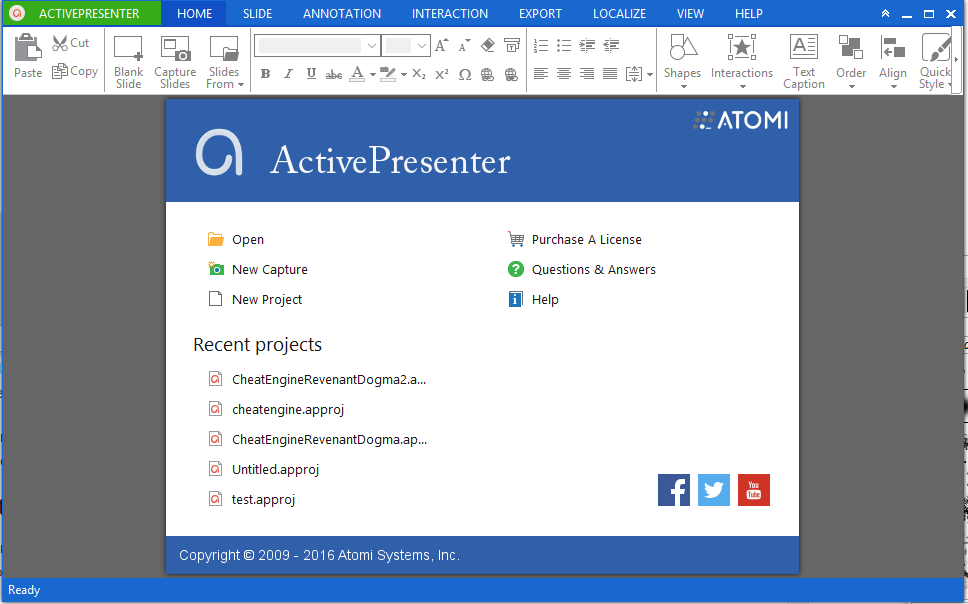968x604 pixels.
Task: Center align the text
Action: pos(564,74)
